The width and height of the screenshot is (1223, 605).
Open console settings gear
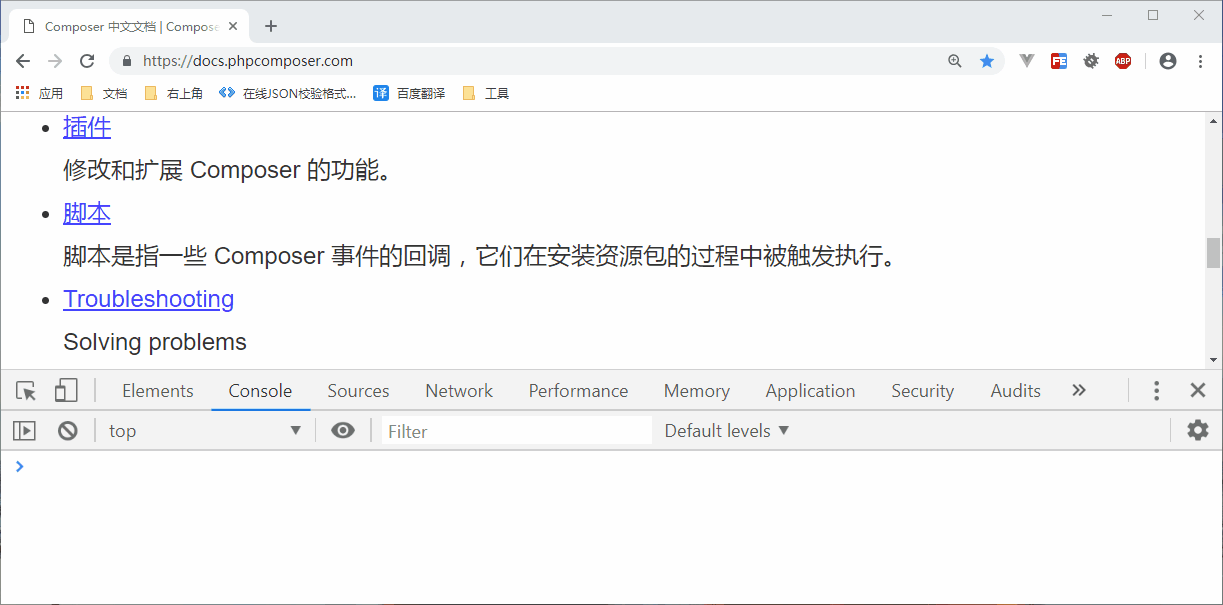(x=1198, y=431)
